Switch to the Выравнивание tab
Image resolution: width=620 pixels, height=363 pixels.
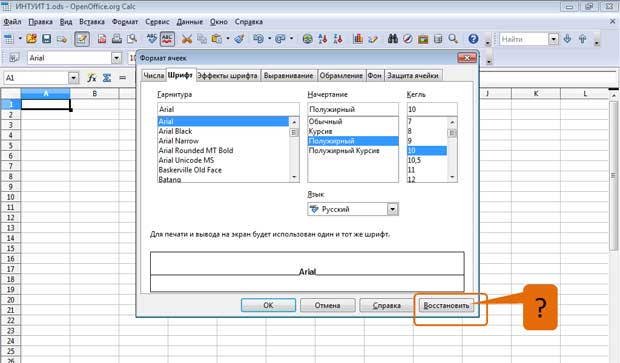(288, 76)
